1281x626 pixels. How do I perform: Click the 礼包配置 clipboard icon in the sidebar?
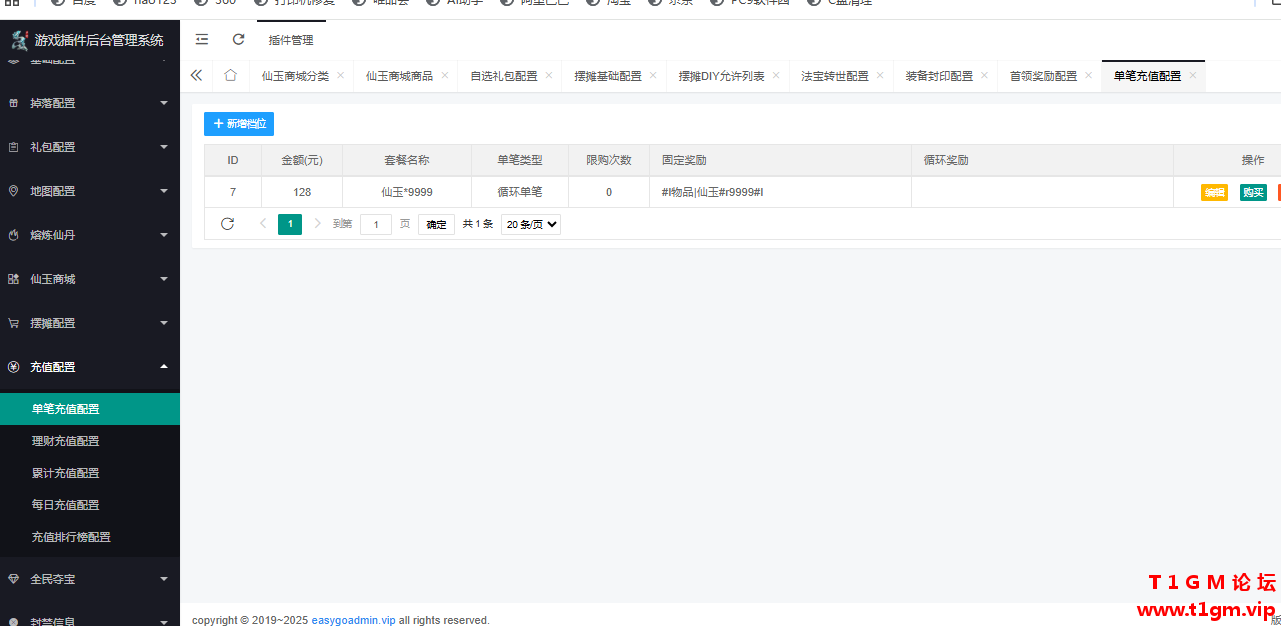click(13, 147)
